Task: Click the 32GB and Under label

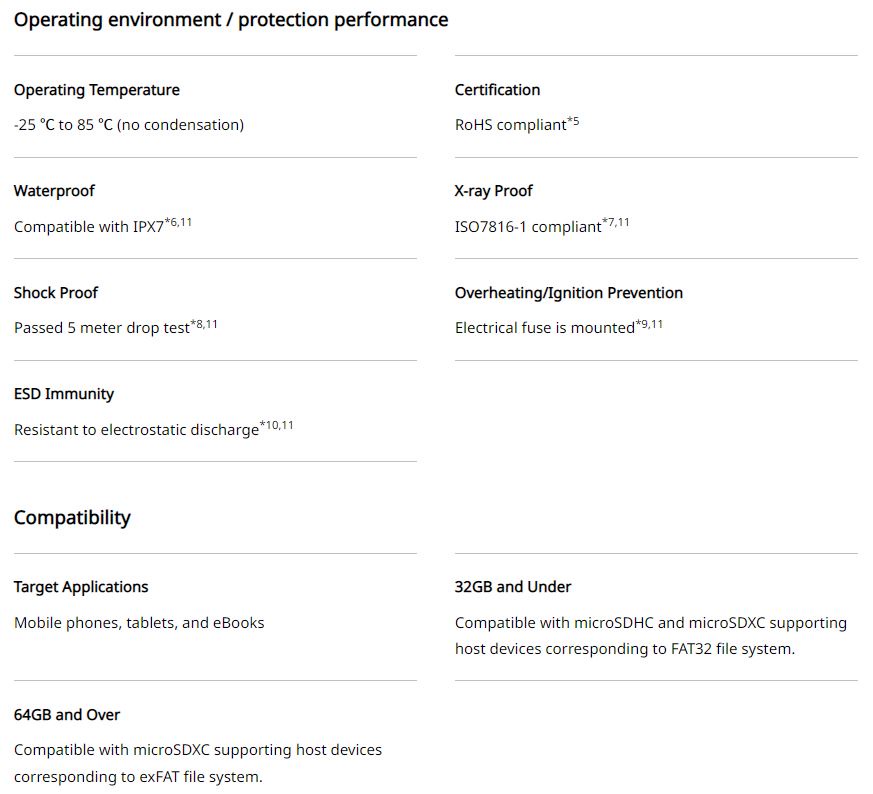Action: tap(513, 587)
